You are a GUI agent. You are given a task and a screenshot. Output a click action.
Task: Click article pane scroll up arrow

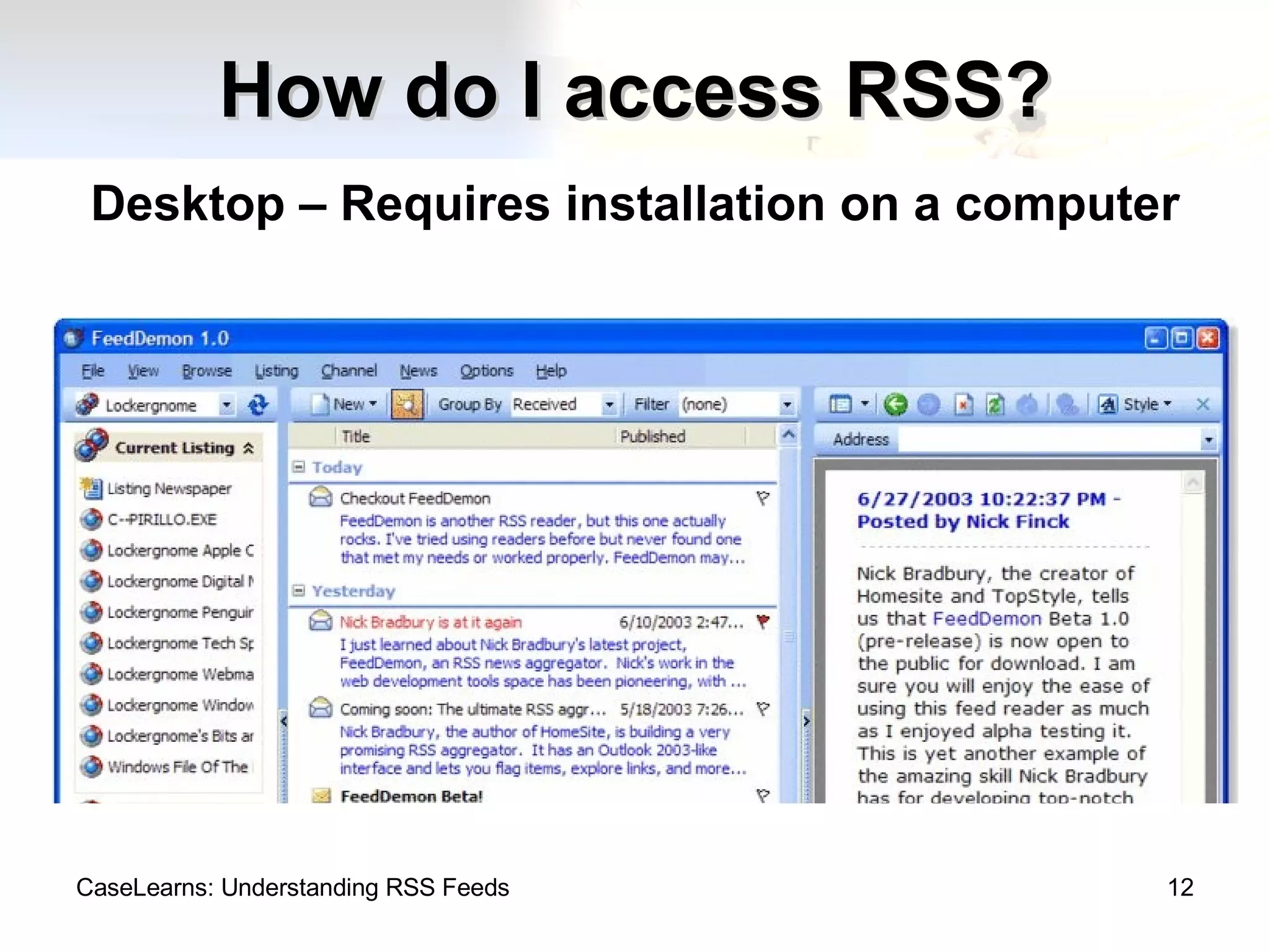pyautogui.click(x=1193, y=483)
